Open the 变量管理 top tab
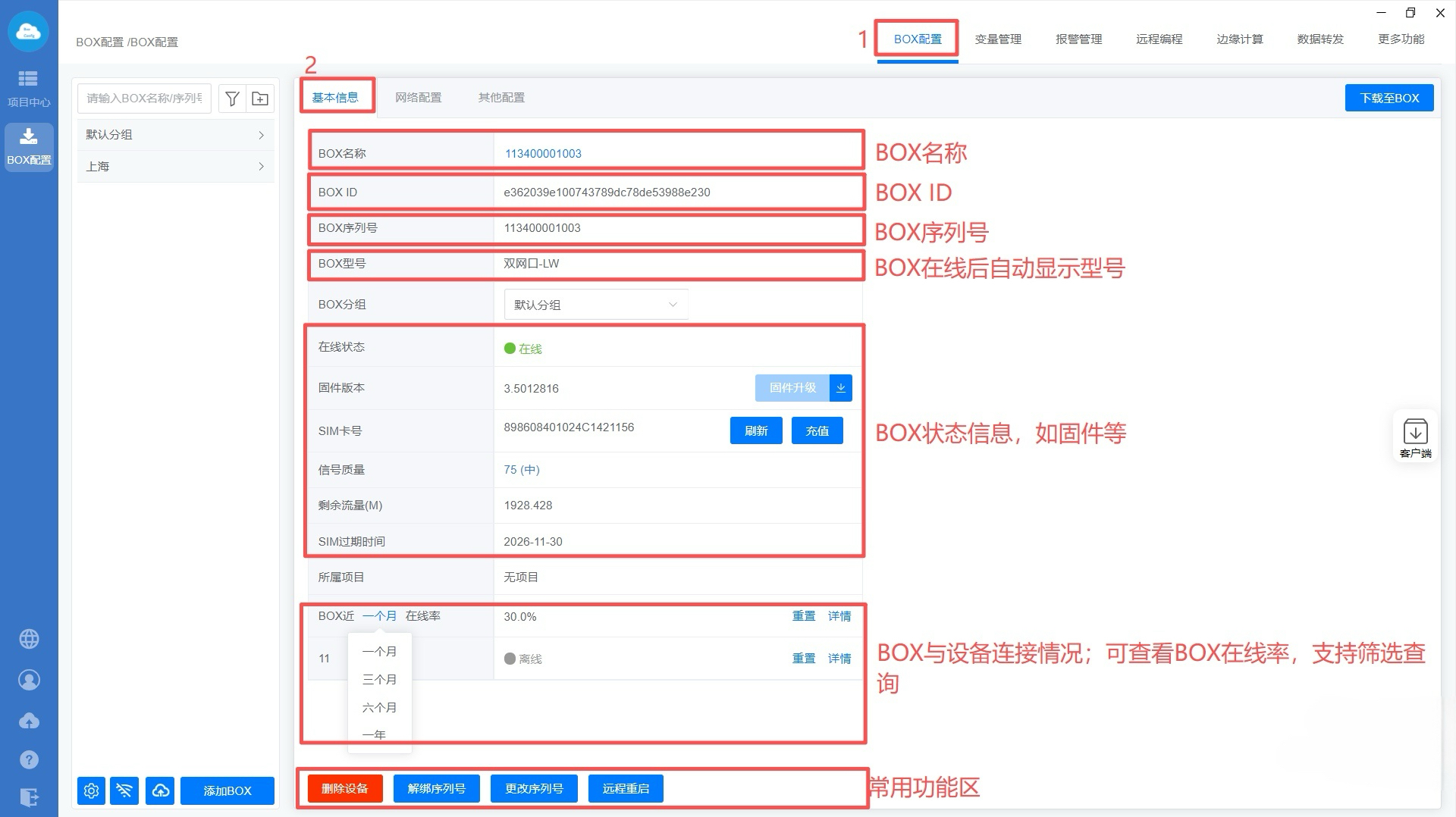 point(998,39)
